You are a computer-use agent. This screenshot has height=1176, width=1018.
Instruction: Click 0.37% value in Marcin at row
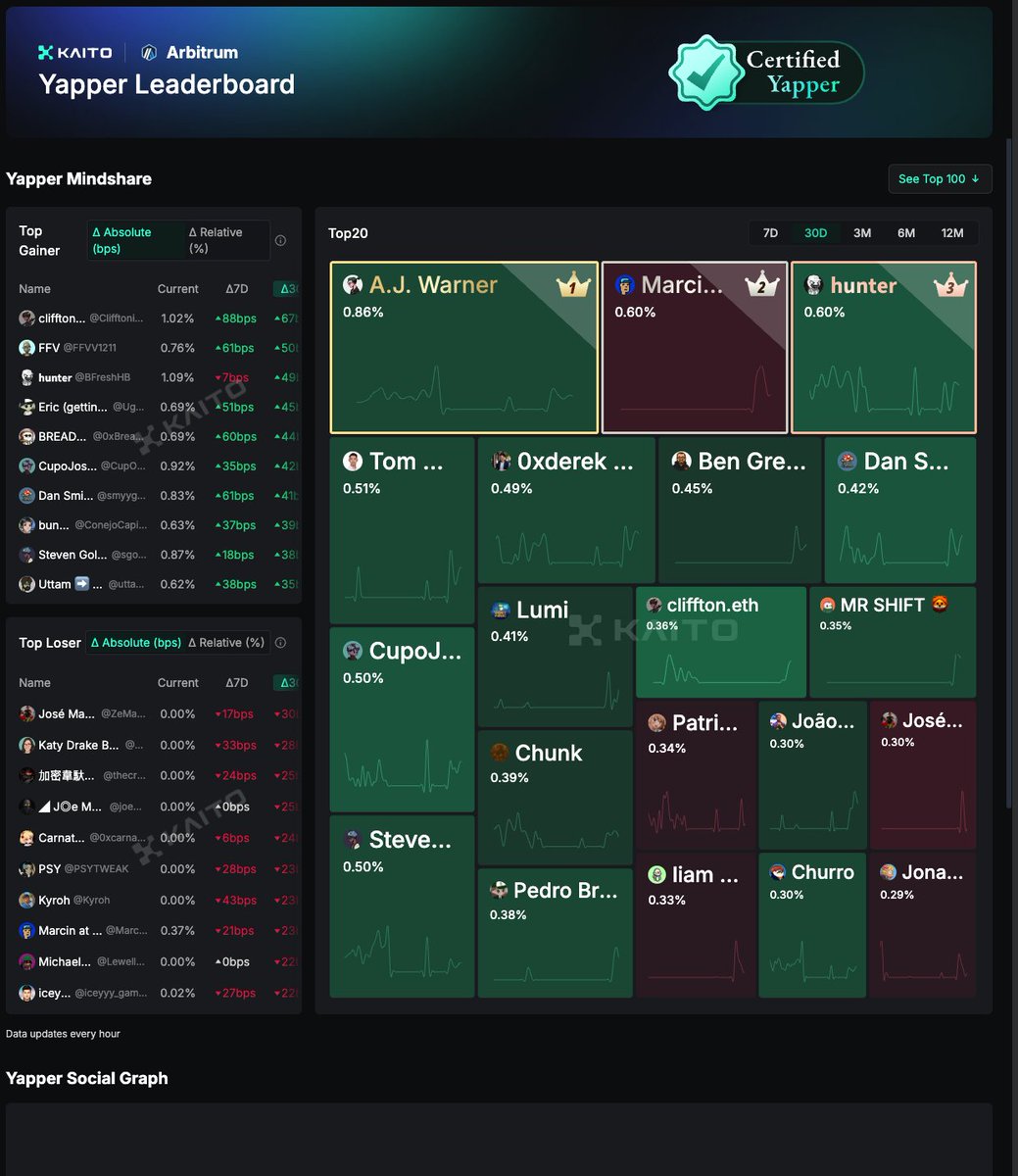pos(177,931)
